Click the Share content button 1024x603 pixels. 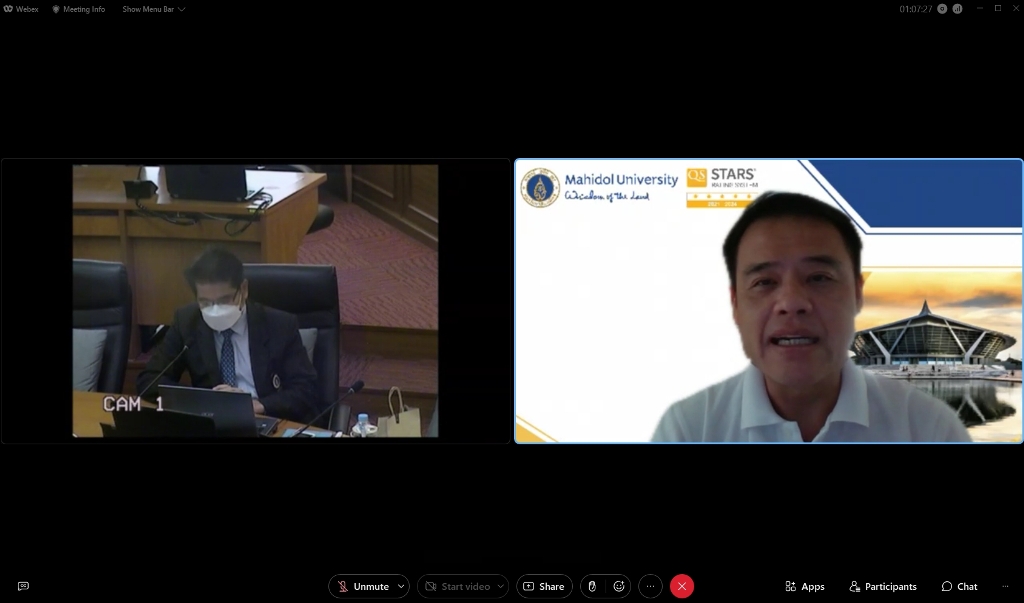pos(544,586)
